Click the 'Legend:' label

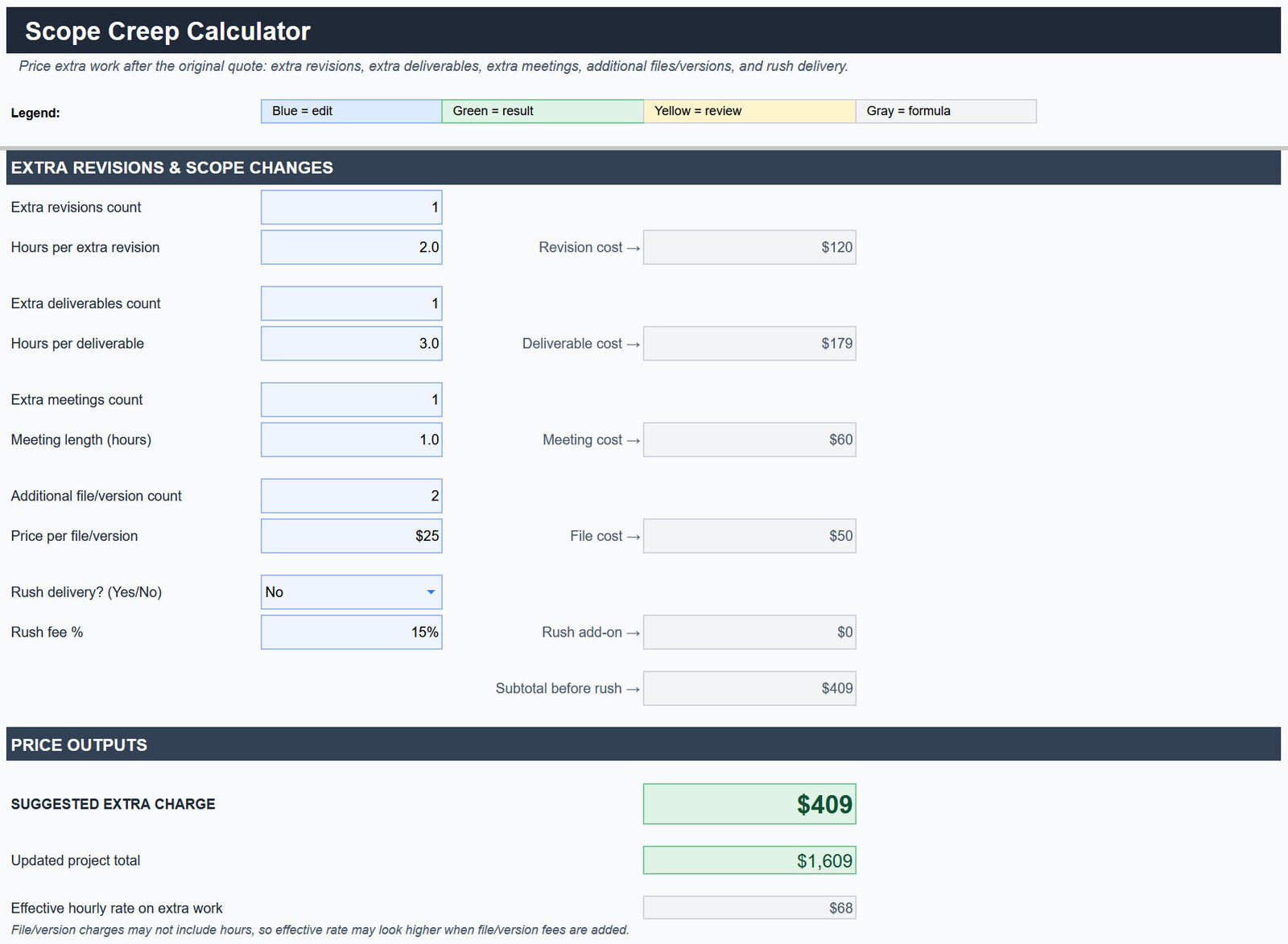[35, 113]
